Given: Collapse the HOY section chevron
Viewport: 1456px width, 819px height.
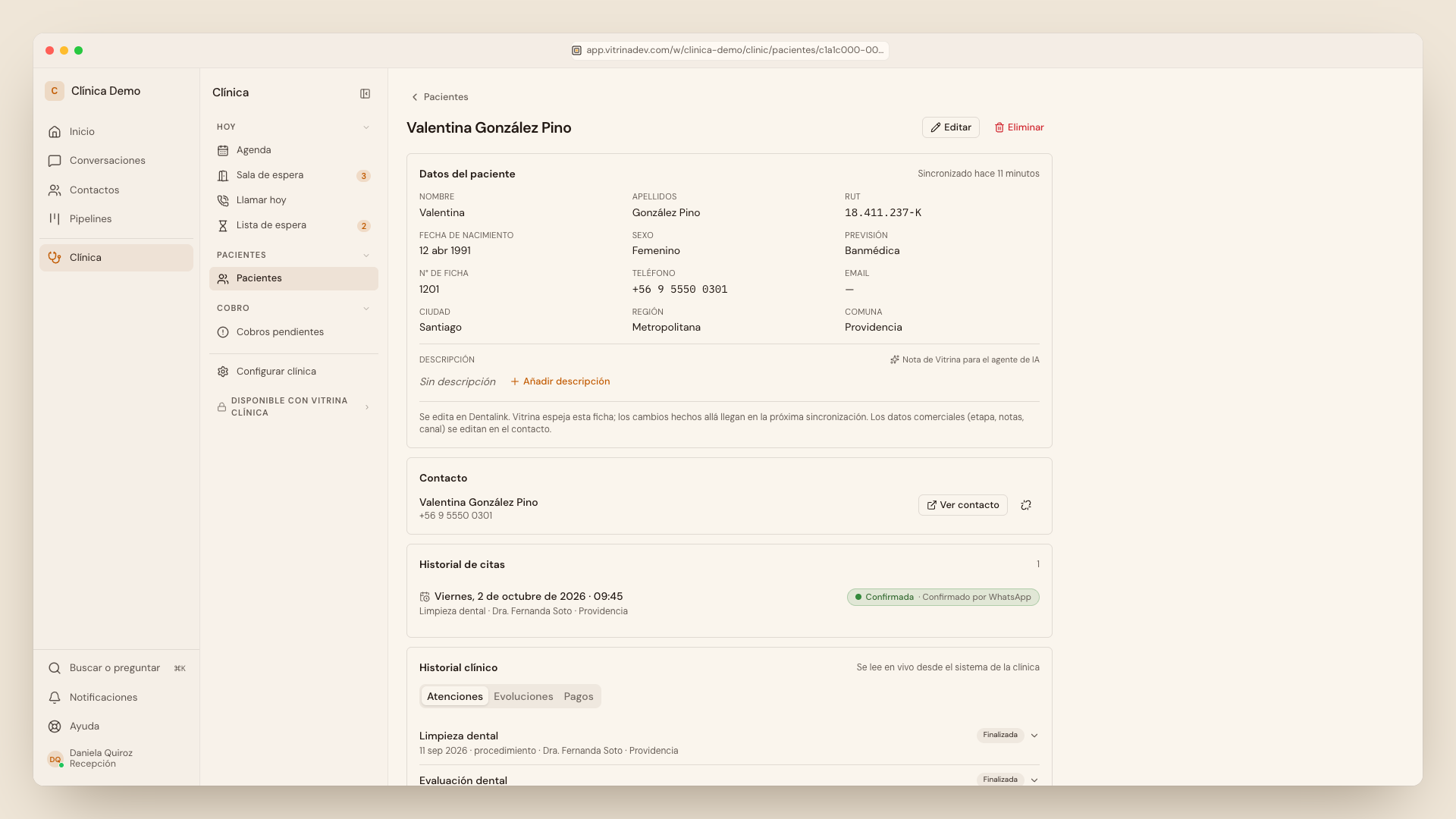Looking at the screenshot, I should coord(366,127).
